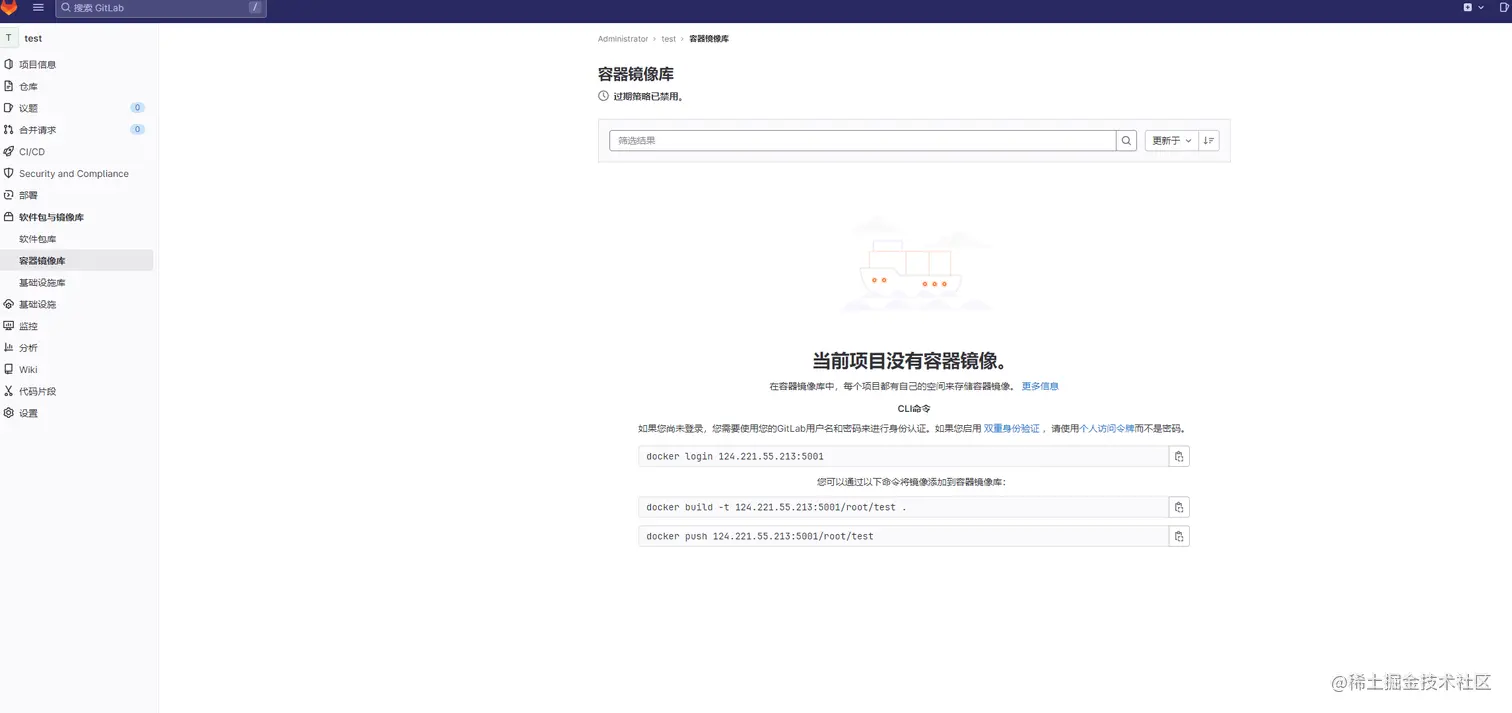Click the 过期策略已禁用 status text
1512x713 pixels.
pyautogui.click(x=648, y=97)
